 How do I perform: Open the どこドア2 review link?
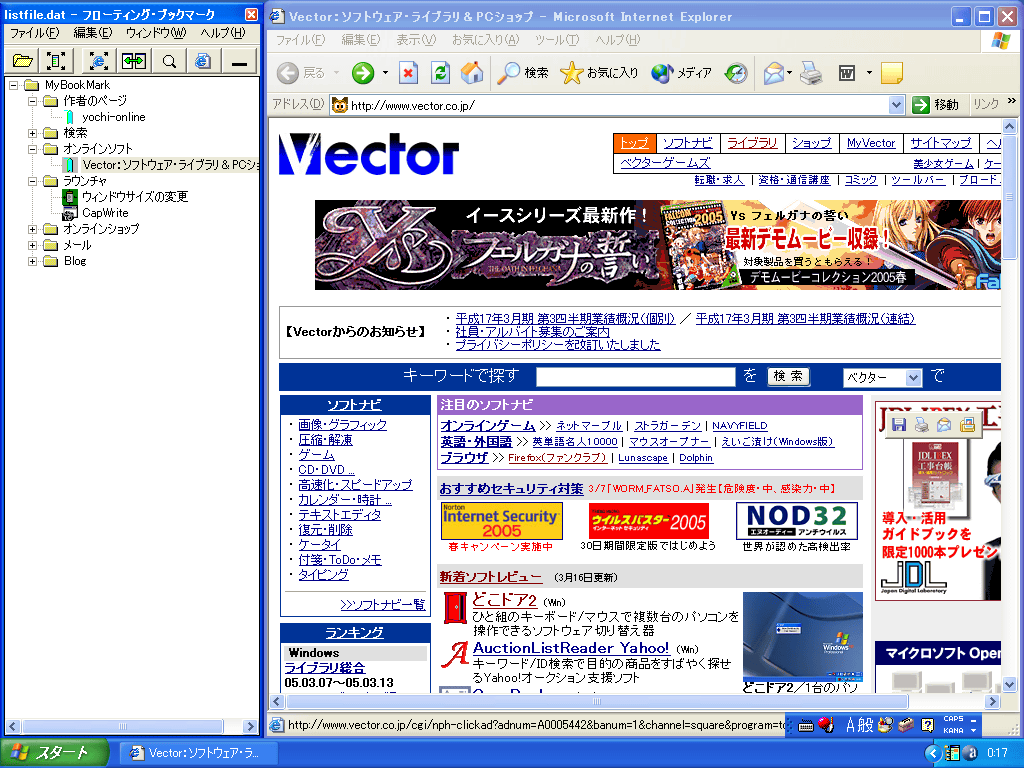click(504, 600)
